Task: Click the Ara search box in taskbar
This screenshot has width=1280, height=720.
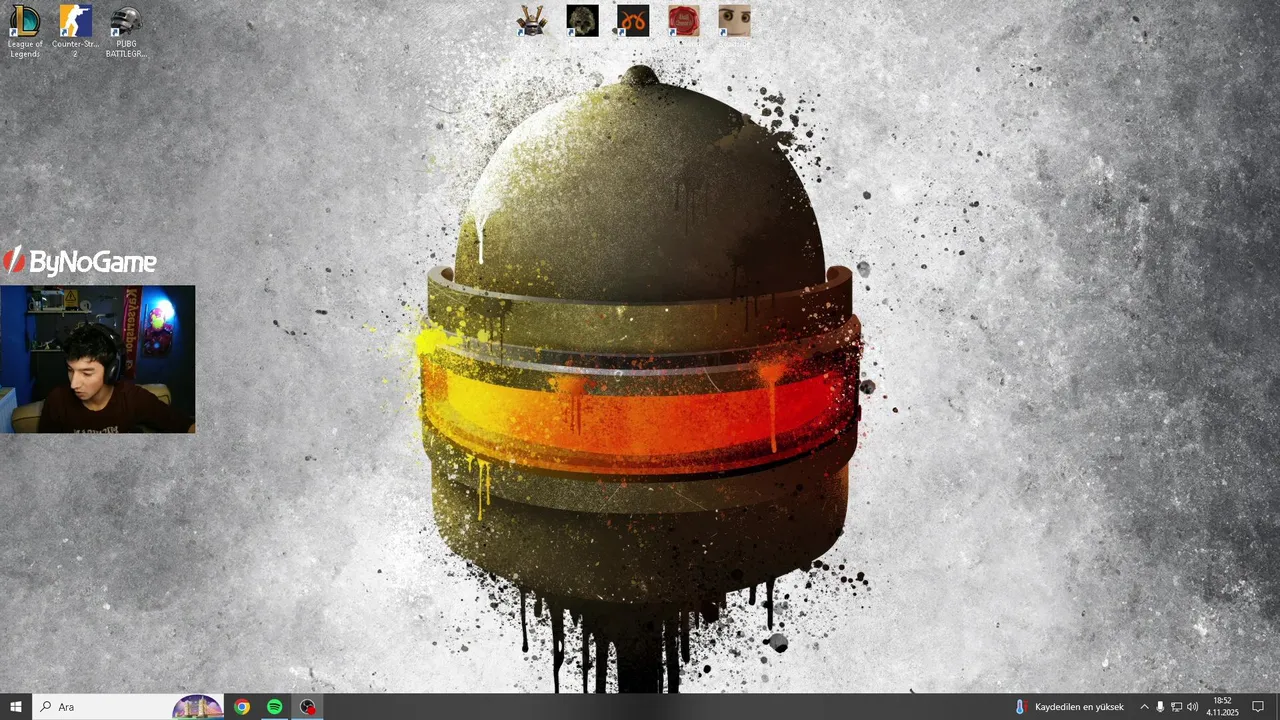Action: [x=129, y=707]
